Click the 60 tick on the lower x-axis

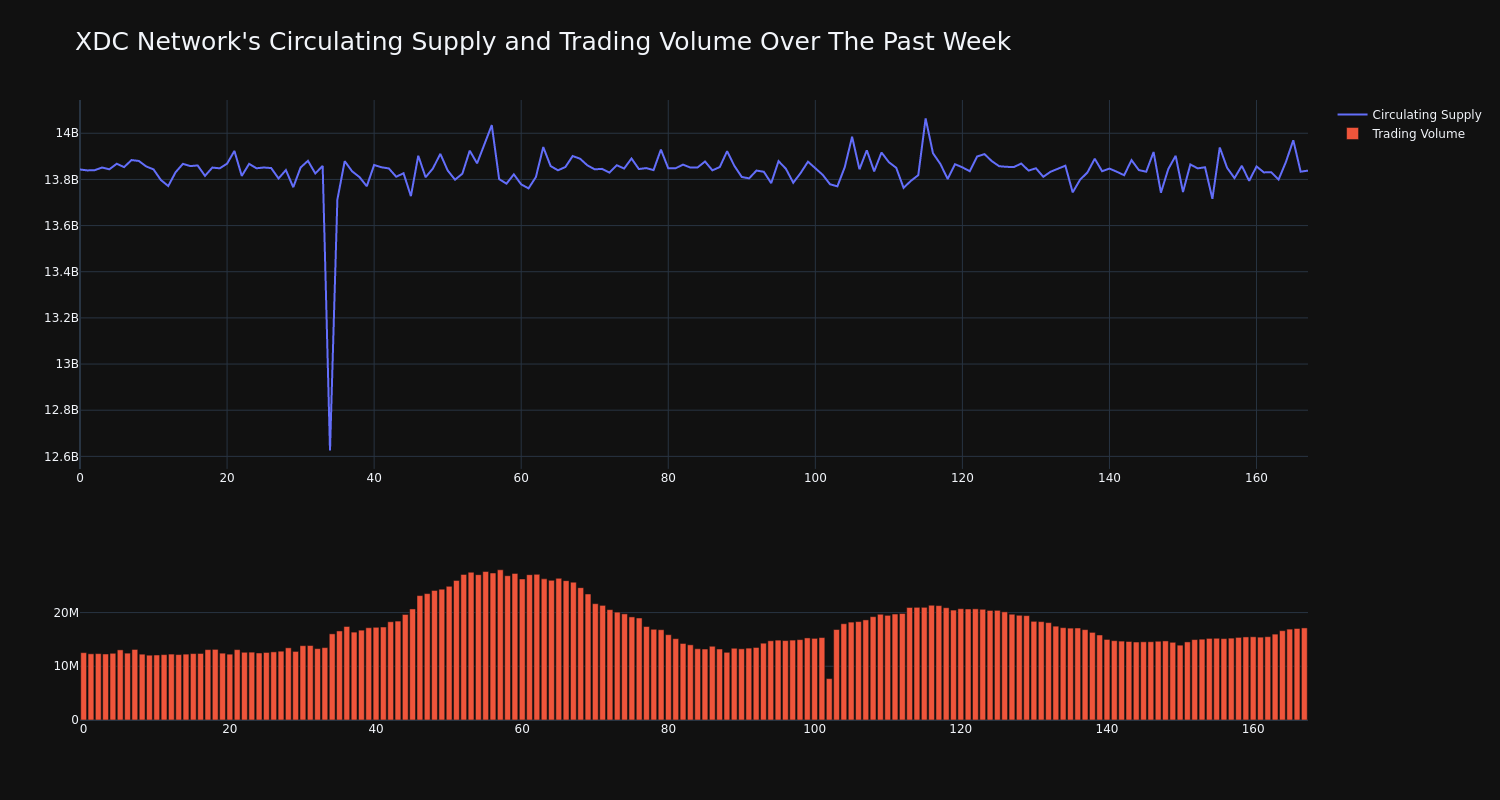point(522,729)
